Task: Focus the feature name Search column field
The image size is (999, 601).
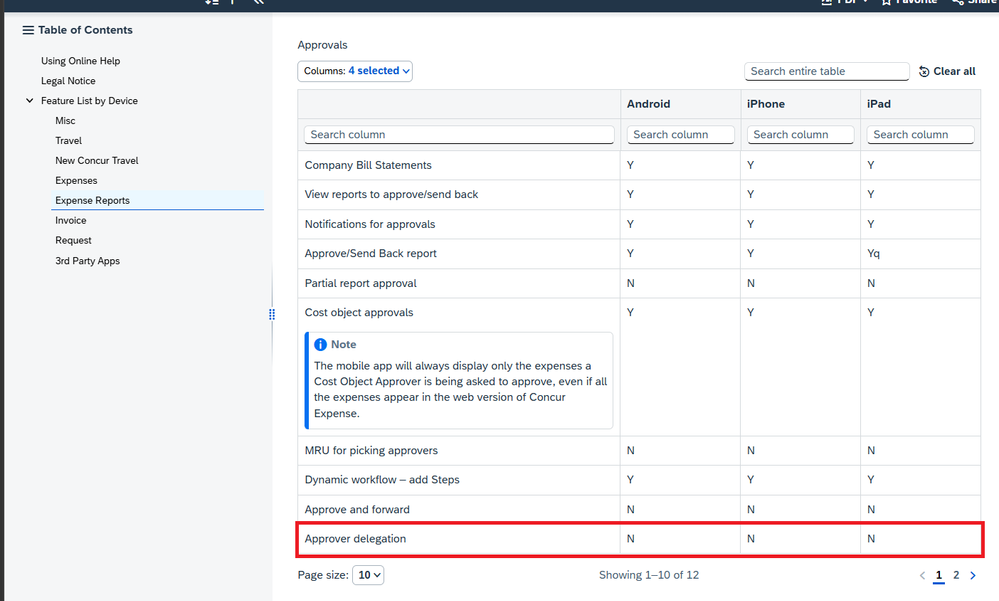Action: (x=459, y=134)
